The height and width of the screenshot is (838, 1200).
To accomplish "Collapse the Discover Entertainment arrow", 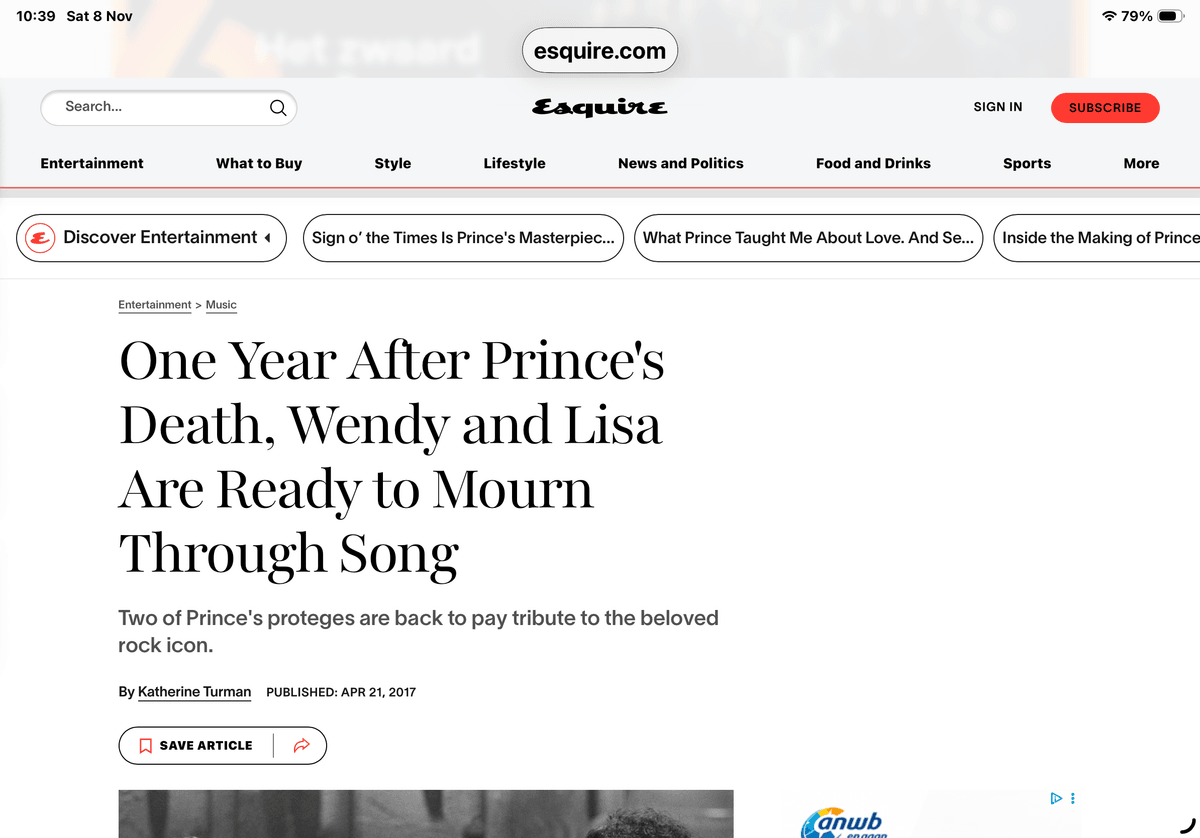I will [267, 238].
